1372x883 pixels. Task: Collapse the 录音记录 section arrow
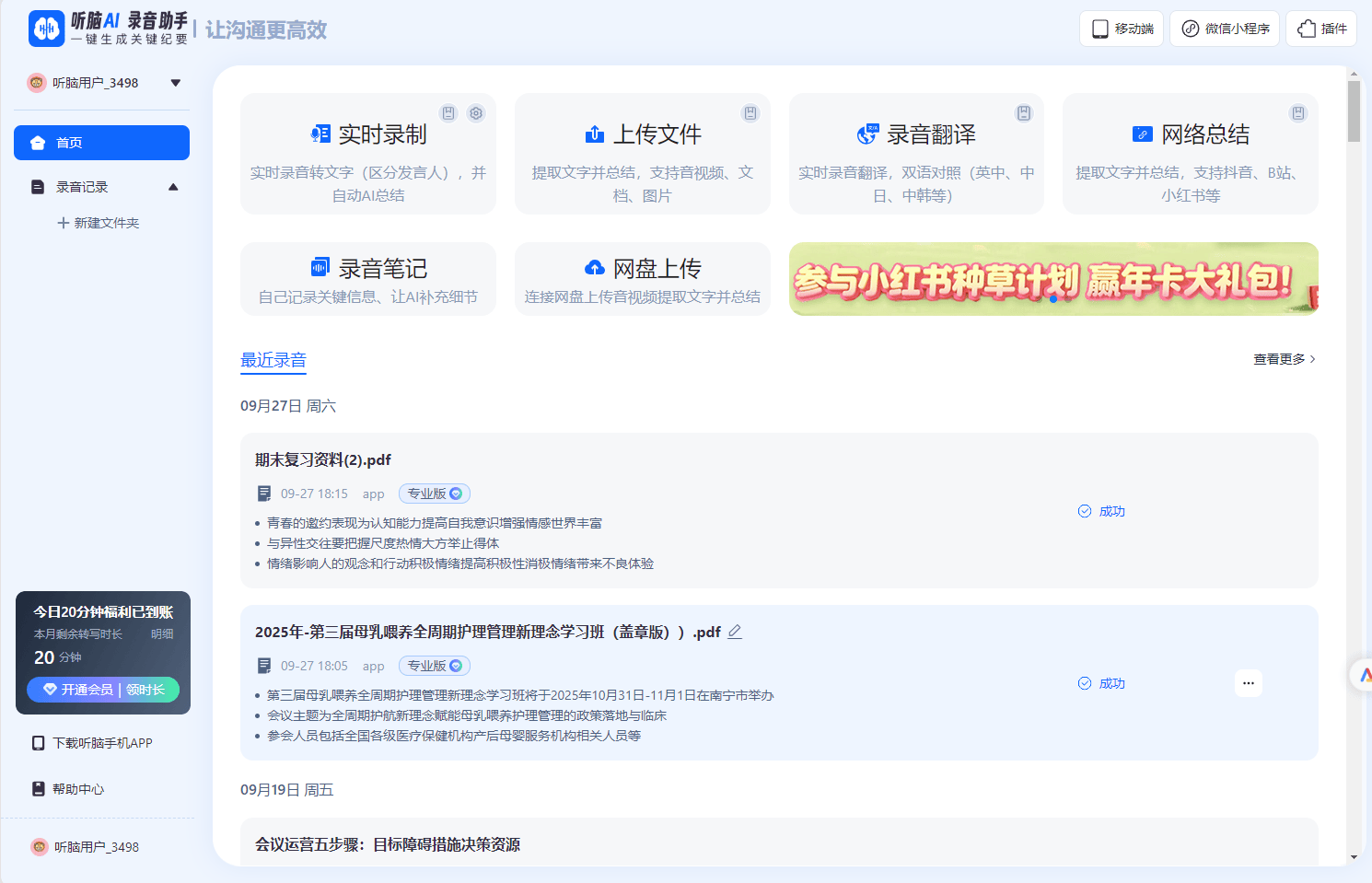coord(173,187)
